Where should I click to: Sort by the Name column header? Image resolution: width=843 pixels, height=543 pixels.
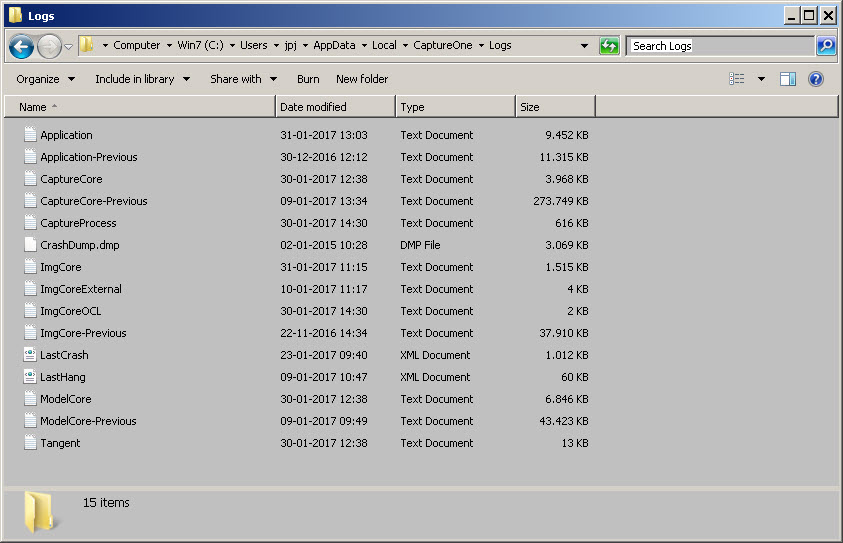(140, 106)
